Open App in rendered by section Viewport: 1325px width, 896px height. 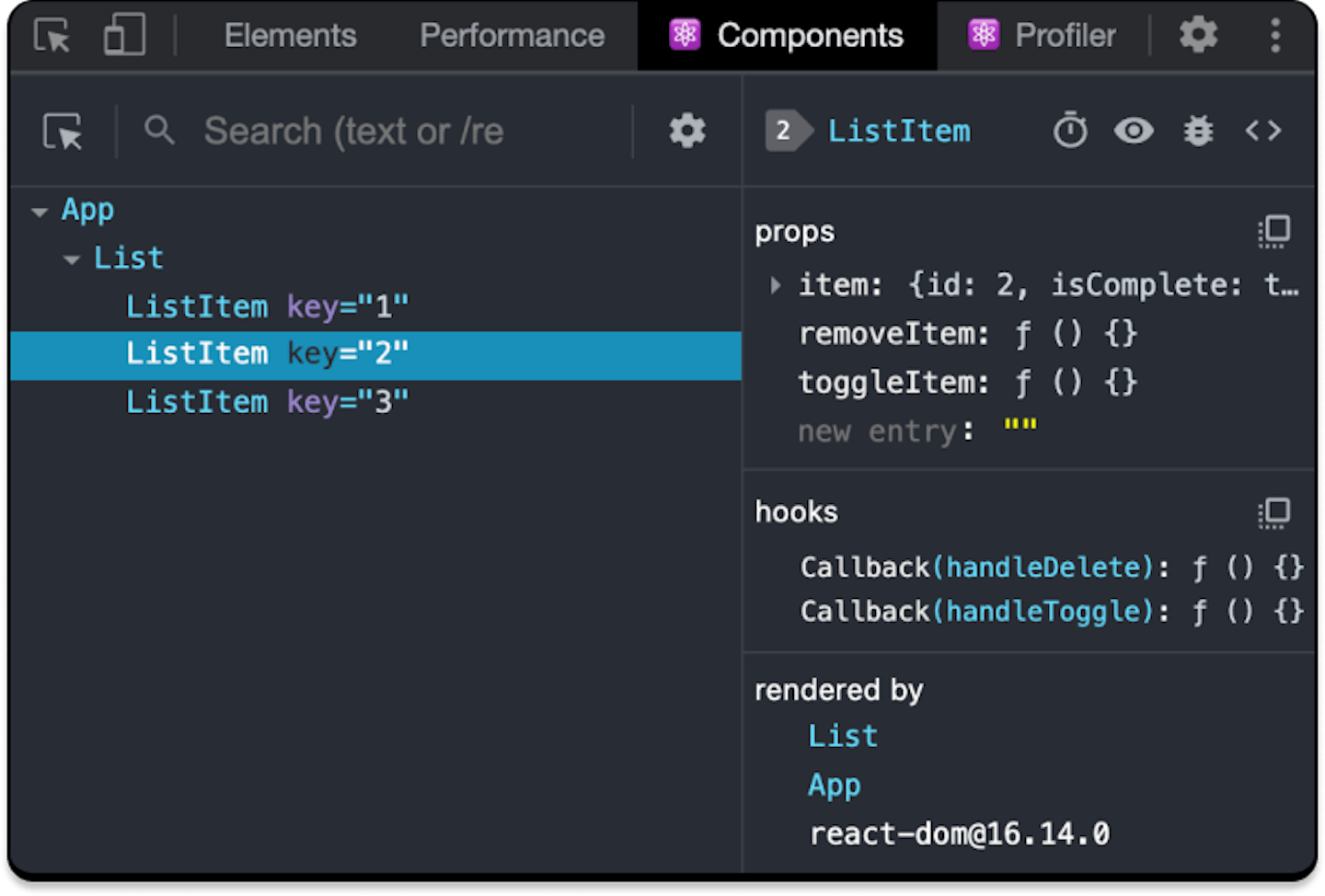click(835, 785)
